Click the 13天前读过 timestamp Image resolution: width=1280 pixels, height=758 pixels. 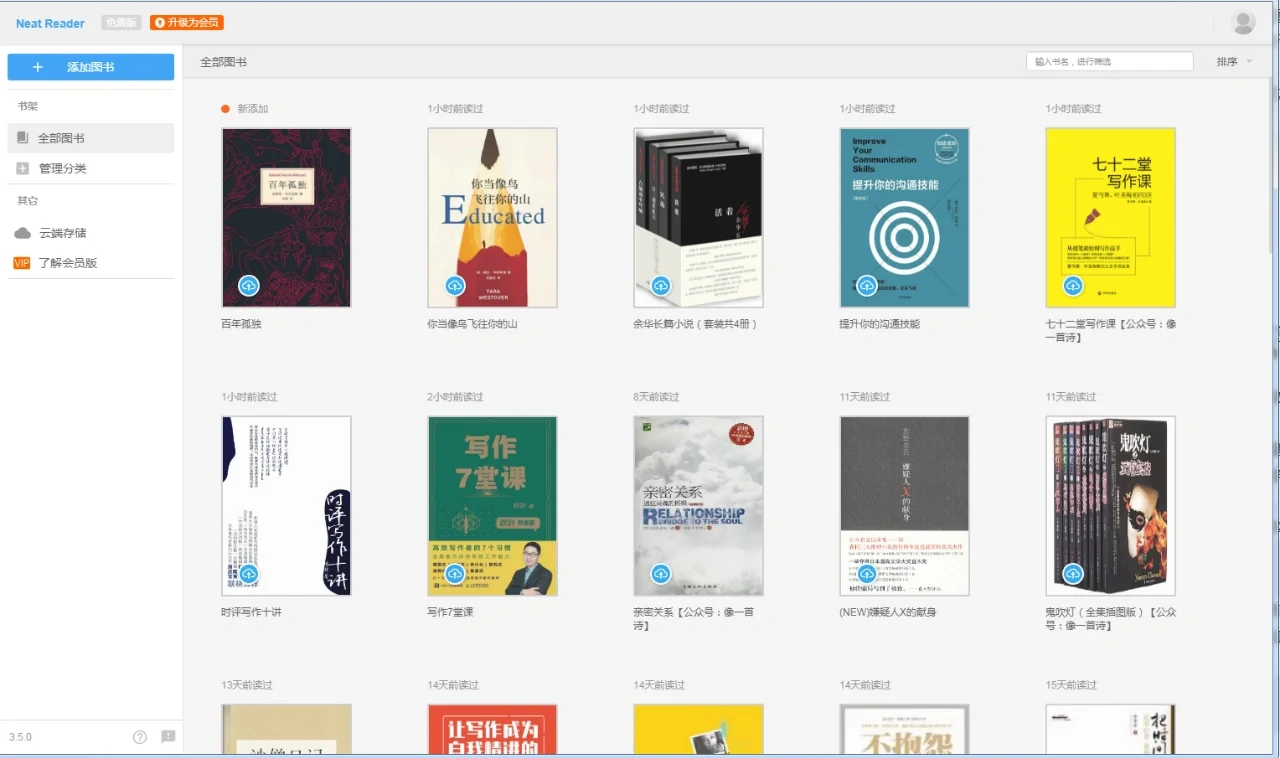coord(247,685)
